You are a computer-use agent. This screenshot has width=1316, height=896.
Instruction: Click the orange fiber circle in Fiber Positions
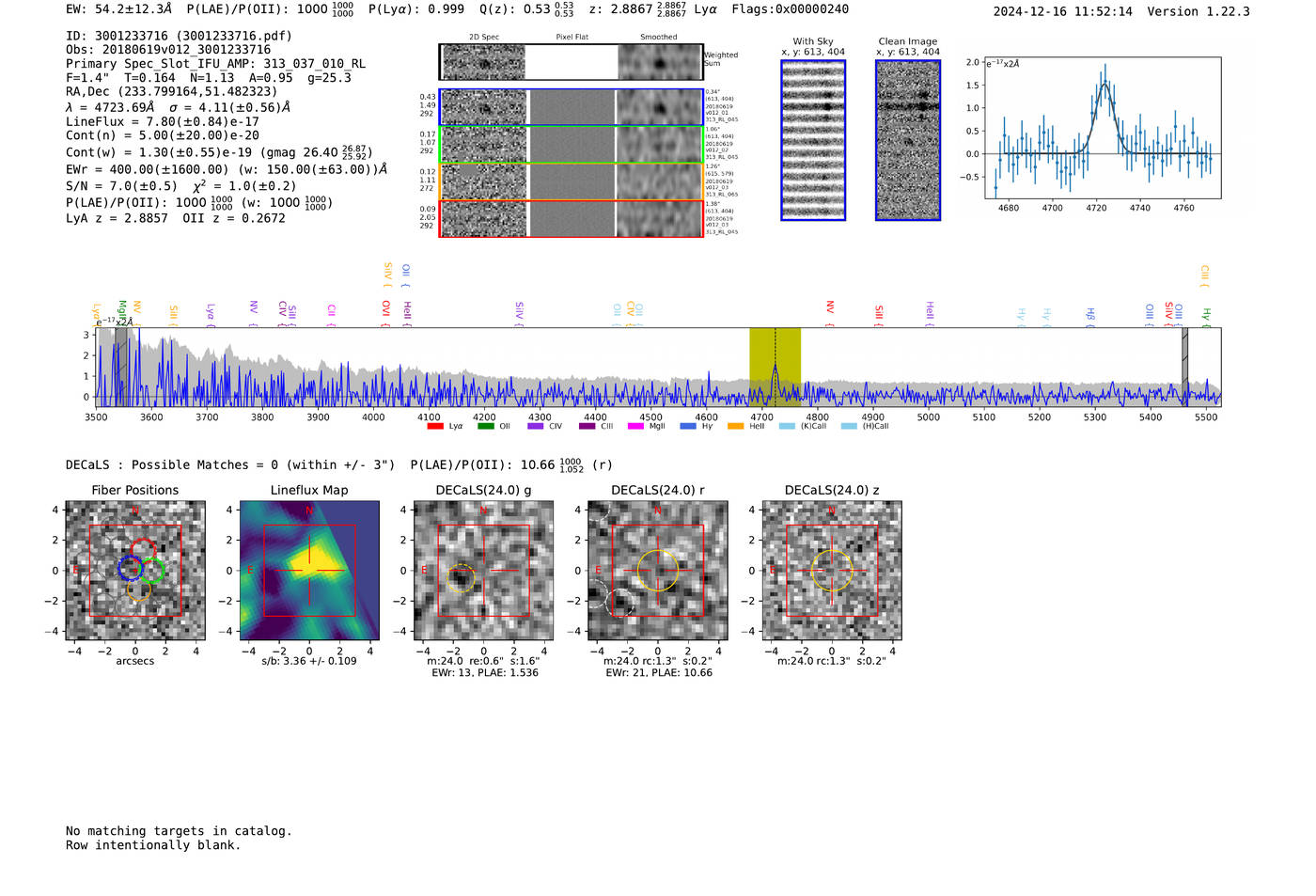tap(138, 589)
